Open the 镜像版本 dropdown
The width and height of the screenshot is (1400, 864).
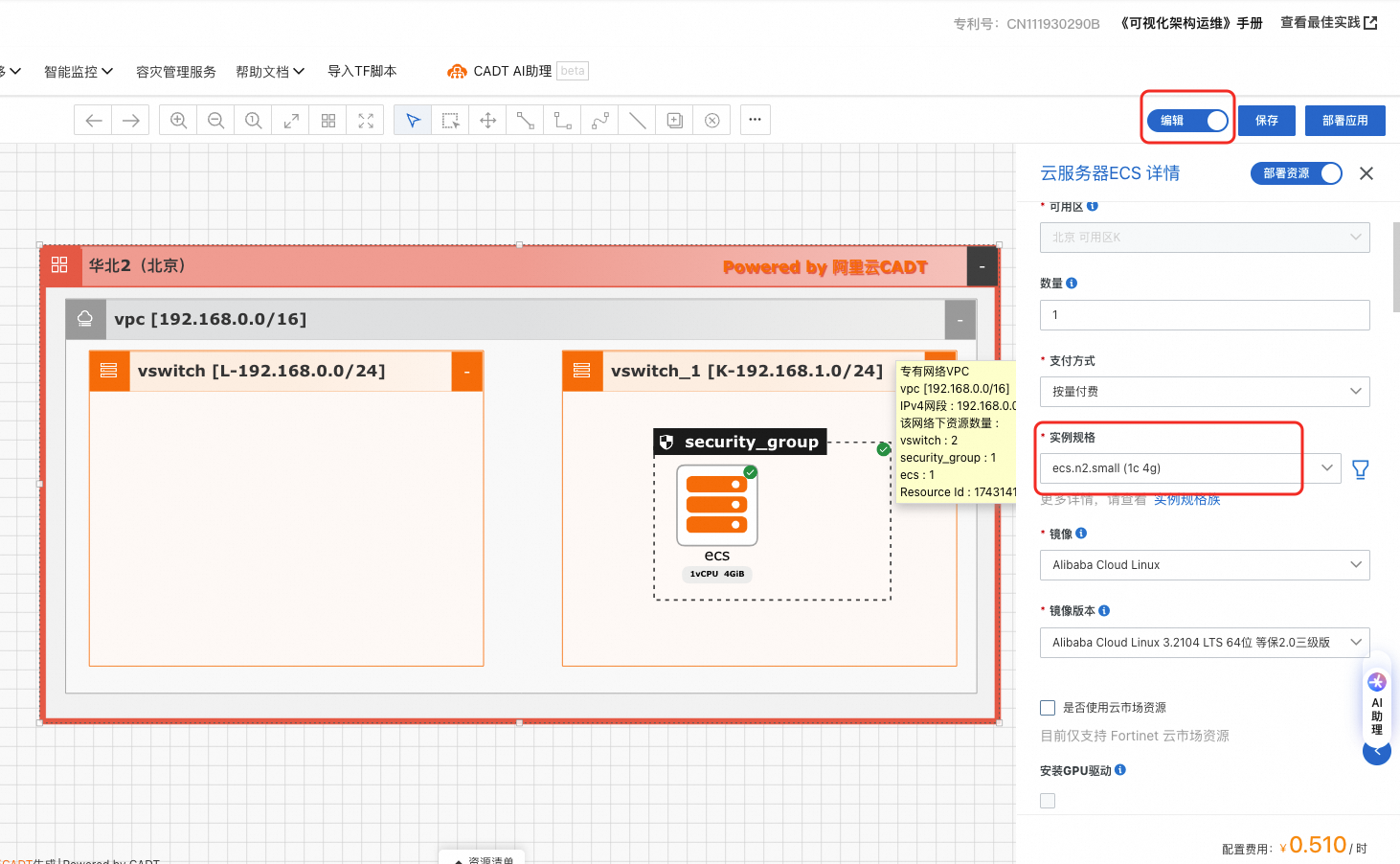pyautogui.click(x=1205, y=643)
